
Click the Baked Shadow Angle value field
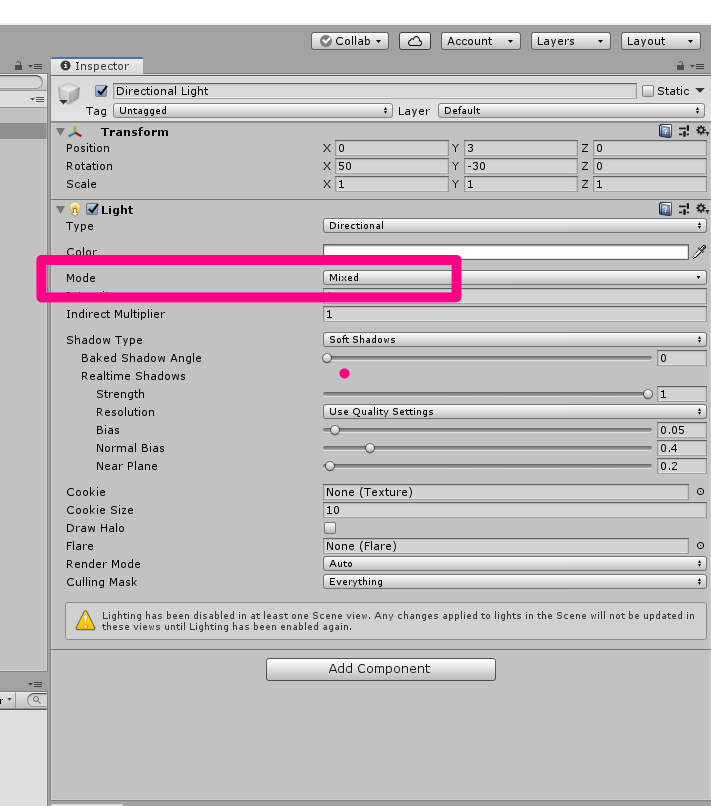coord(682,358)
